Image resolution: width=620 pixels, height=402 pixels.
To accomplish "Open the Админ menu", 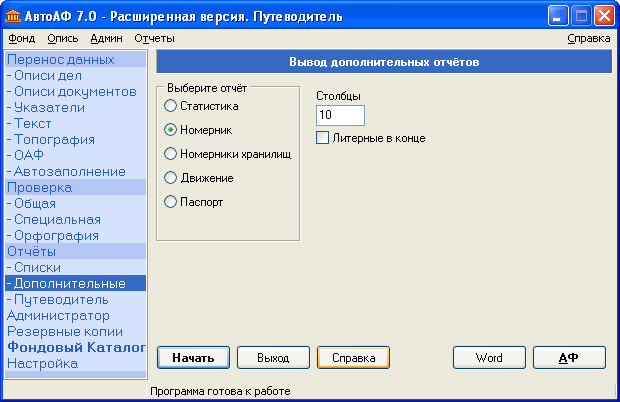I will click(x=106, y=38).
